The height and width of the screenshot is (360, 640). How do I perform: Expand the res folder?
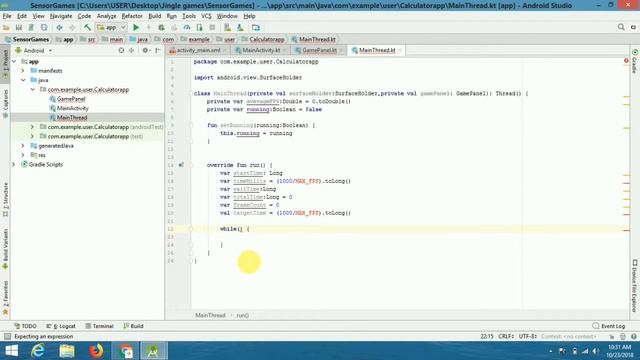23,155
